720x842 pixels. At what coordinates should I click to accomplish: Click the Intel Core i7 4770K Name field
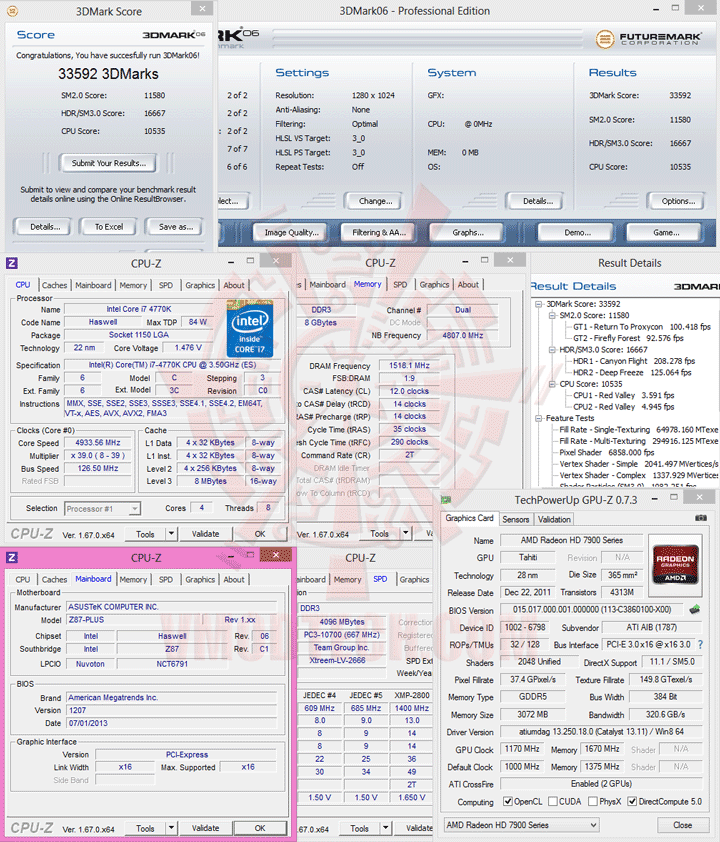(139, 309)
